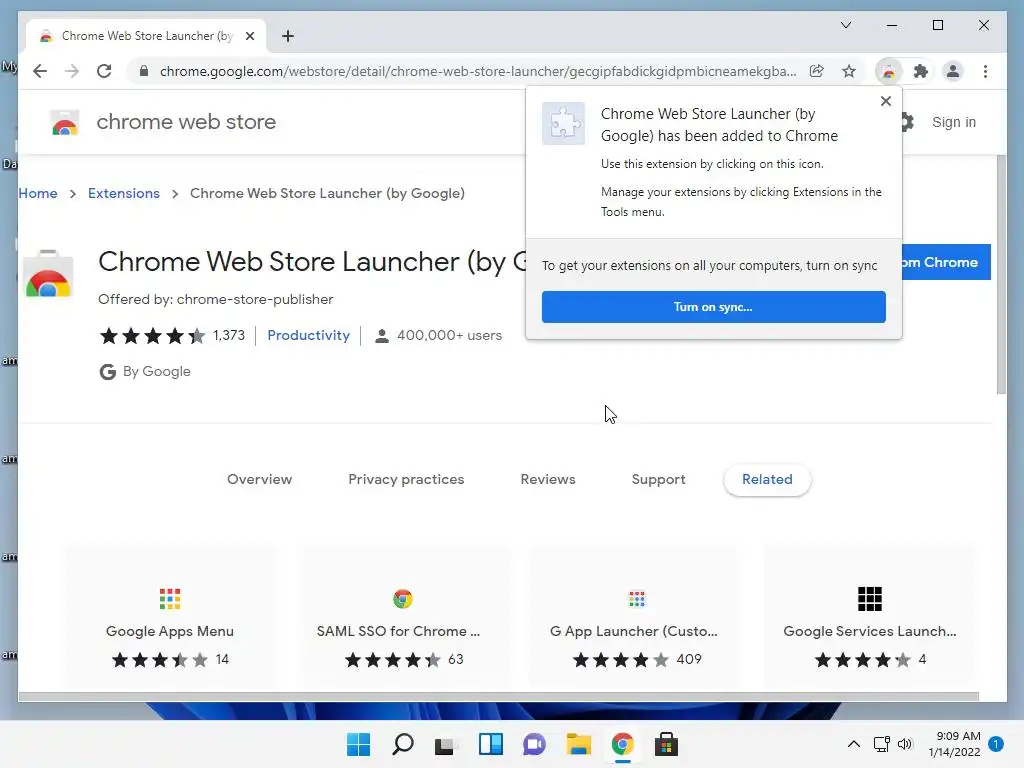The image size is (1024, 768).
Task: Click the Remove from Chrome button
Action: [946, 262]
